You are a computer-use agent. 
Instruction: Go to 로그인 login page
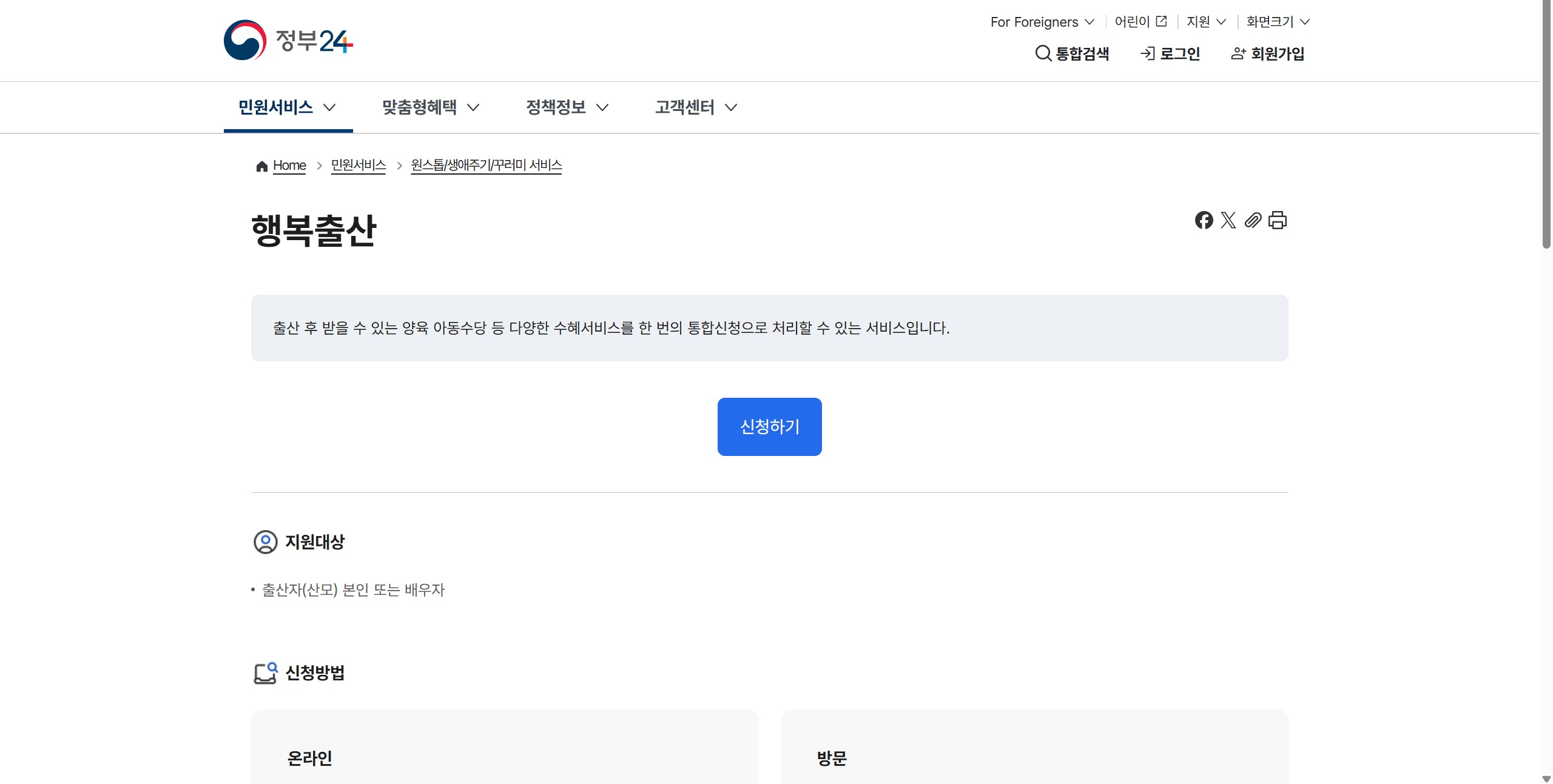pos(1170,53)
